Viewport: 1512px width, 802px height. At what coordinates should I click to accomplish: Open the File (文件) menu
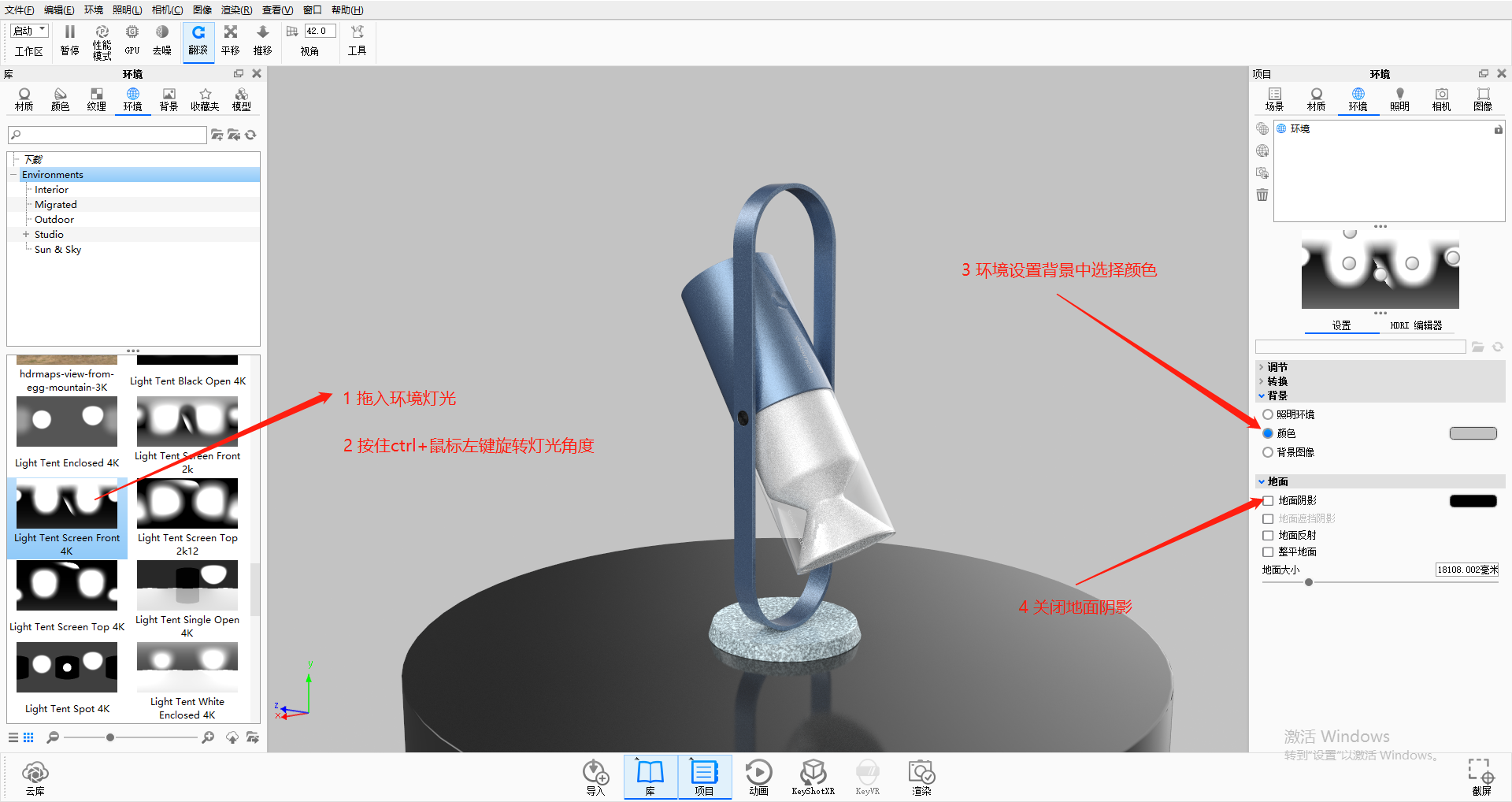tap(20, 10)
